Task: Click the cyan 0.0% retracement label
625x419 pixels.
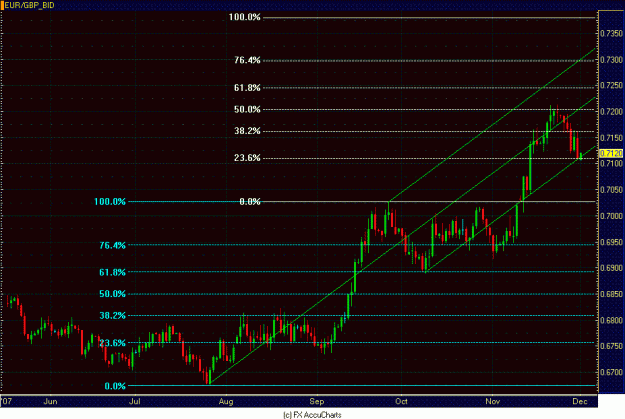Action: pyautogui.click(x=115, y=386)
